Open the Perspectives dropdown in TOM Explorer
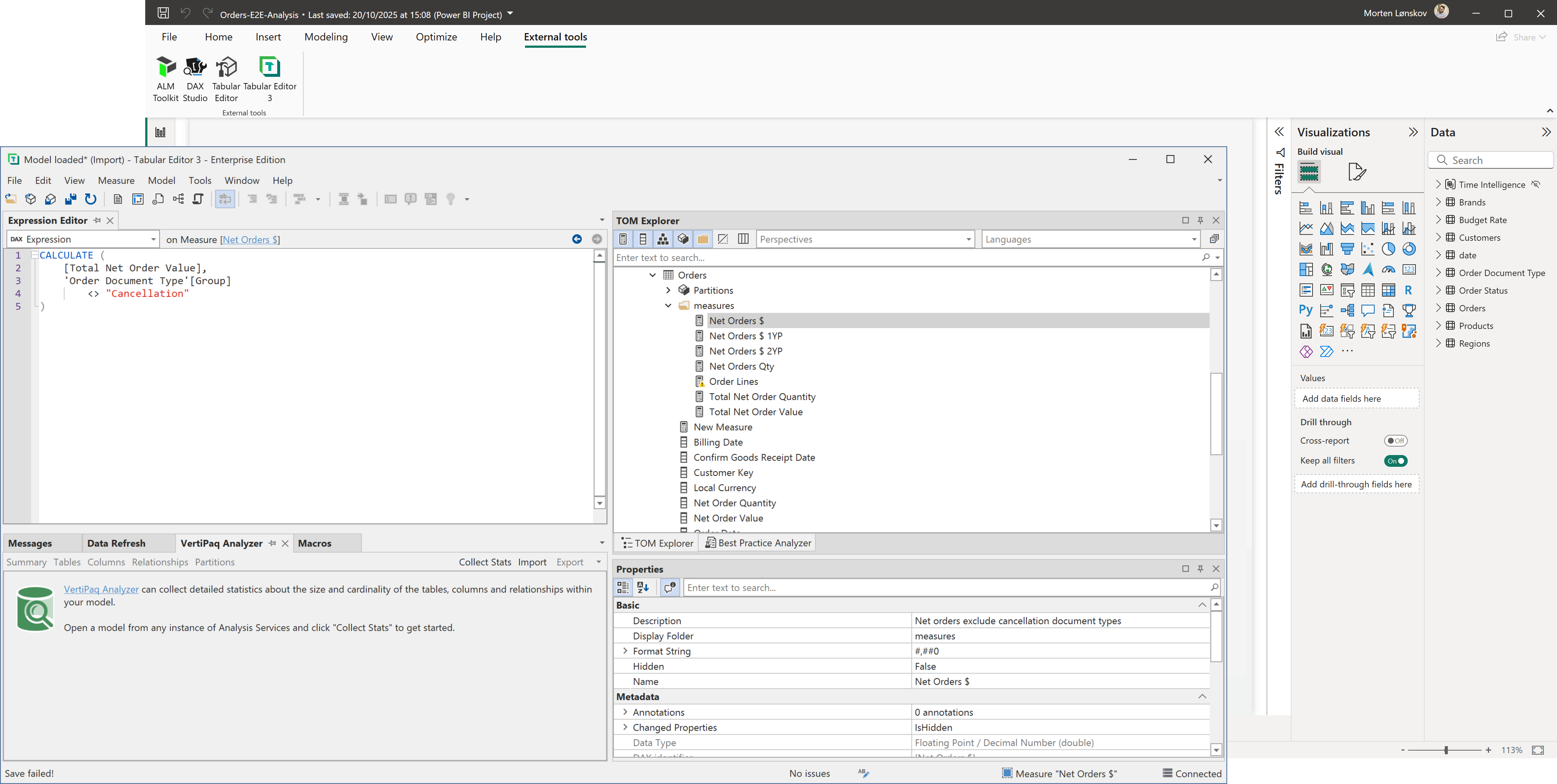Image resolution: width=1557 pixels, height=784 pixels. pos(968,239)
